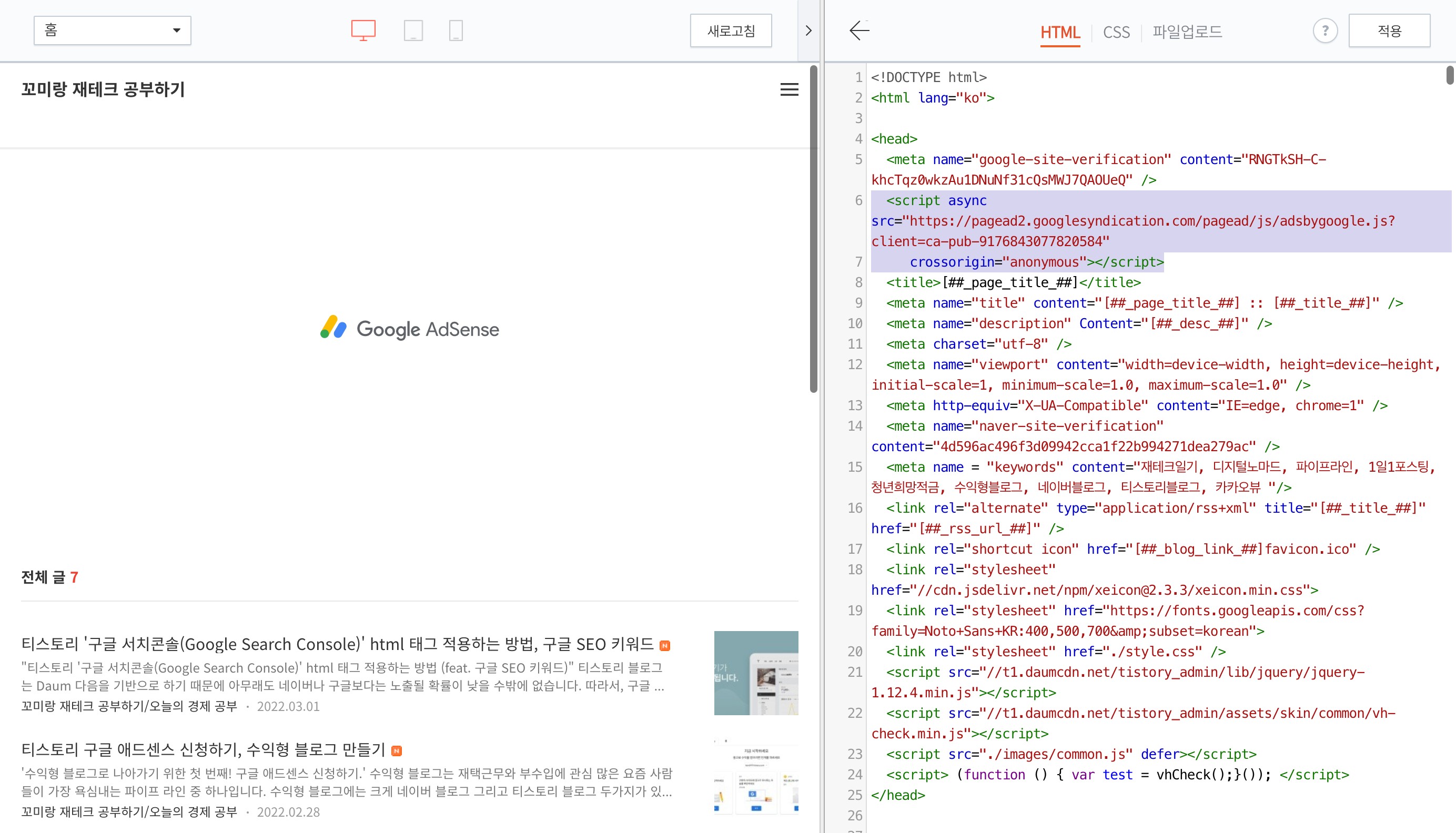The image size is (1456, 833).
Task: Switch to tablet preview icon
Action: coord(413,31)
